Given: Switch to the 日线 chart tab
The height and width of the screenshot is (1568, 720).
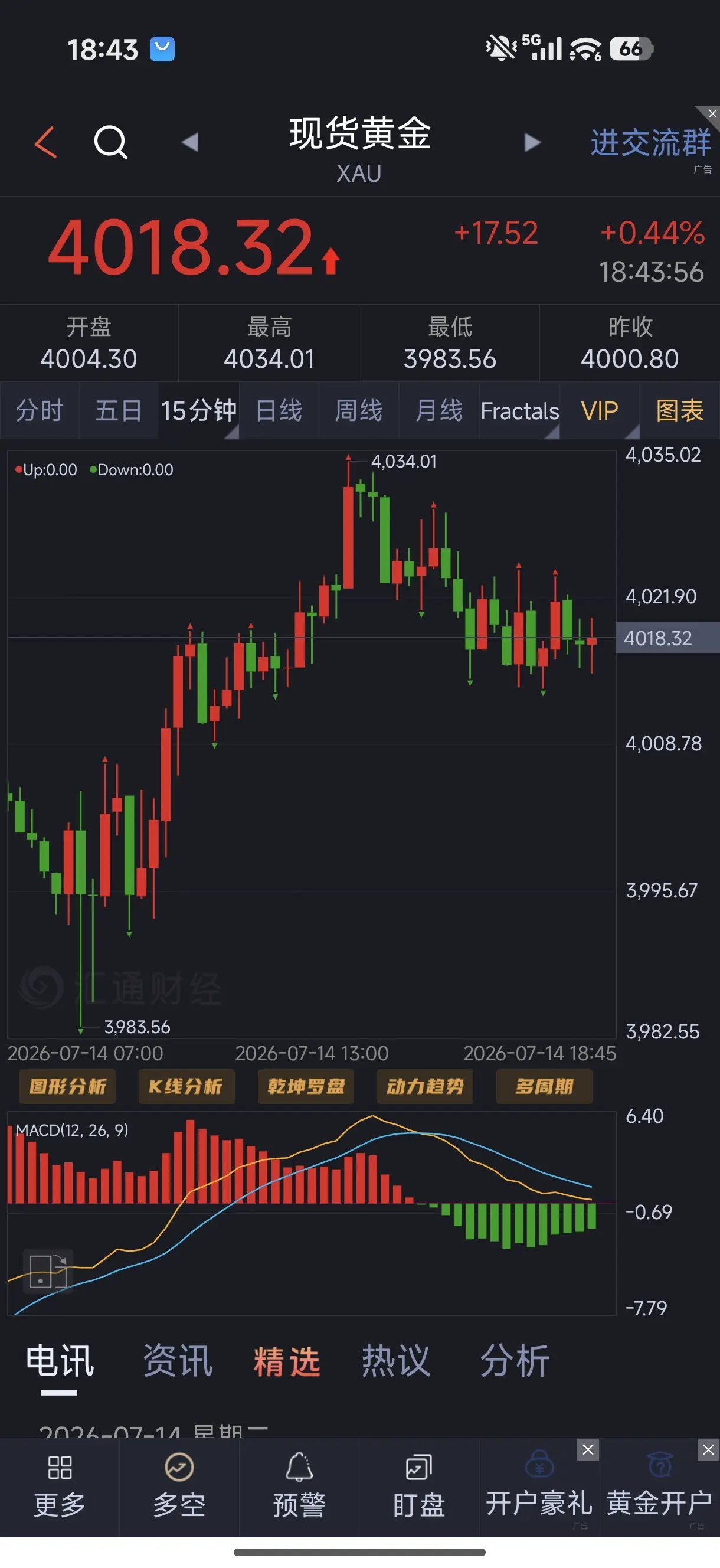Looking at the screenshot, I should pos(279,410).
